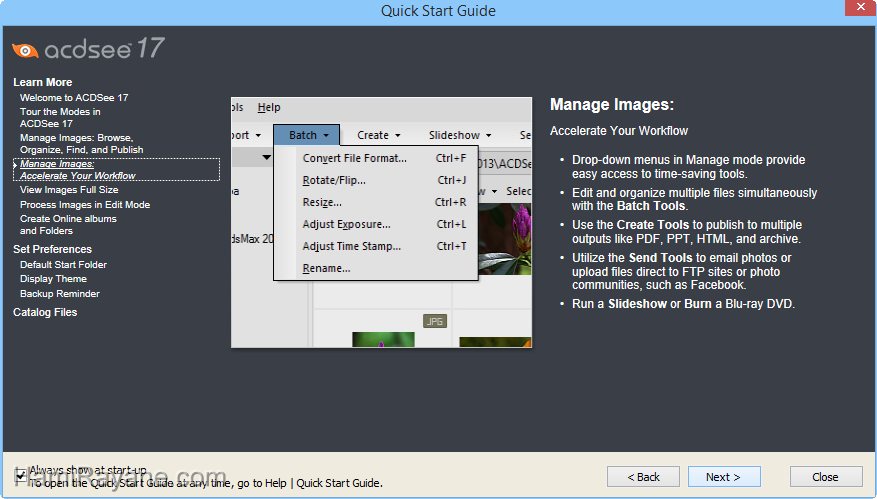The width and height of the screenshot is (877, 499).
Task: Click the Close button at bottom
Action: pyautogui.click(x=826, y=477)
